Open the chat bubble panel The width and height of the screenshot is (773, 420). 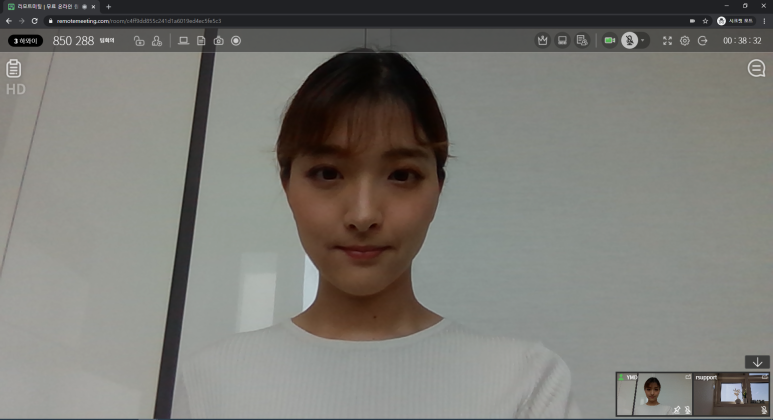(756, 68)
